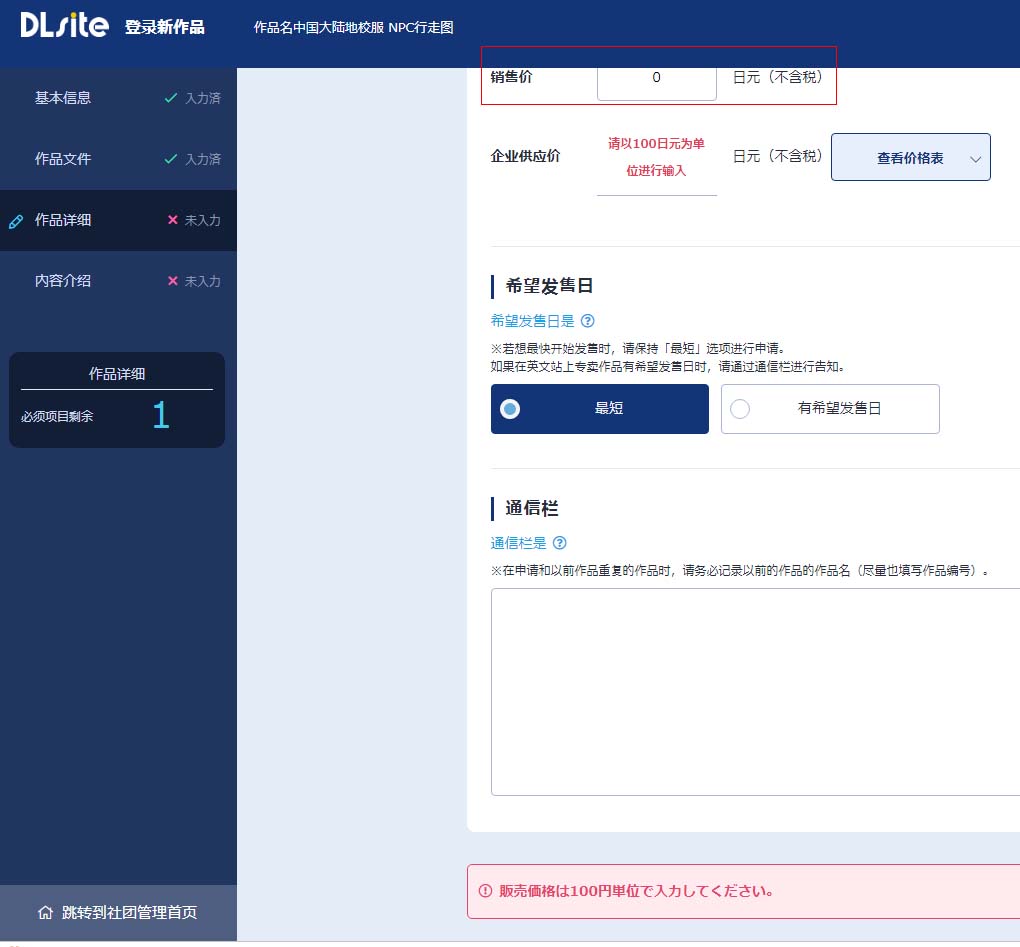Click the 作品名 title text in header
This screenshot has height=947, width=1020.
[353, 27]
